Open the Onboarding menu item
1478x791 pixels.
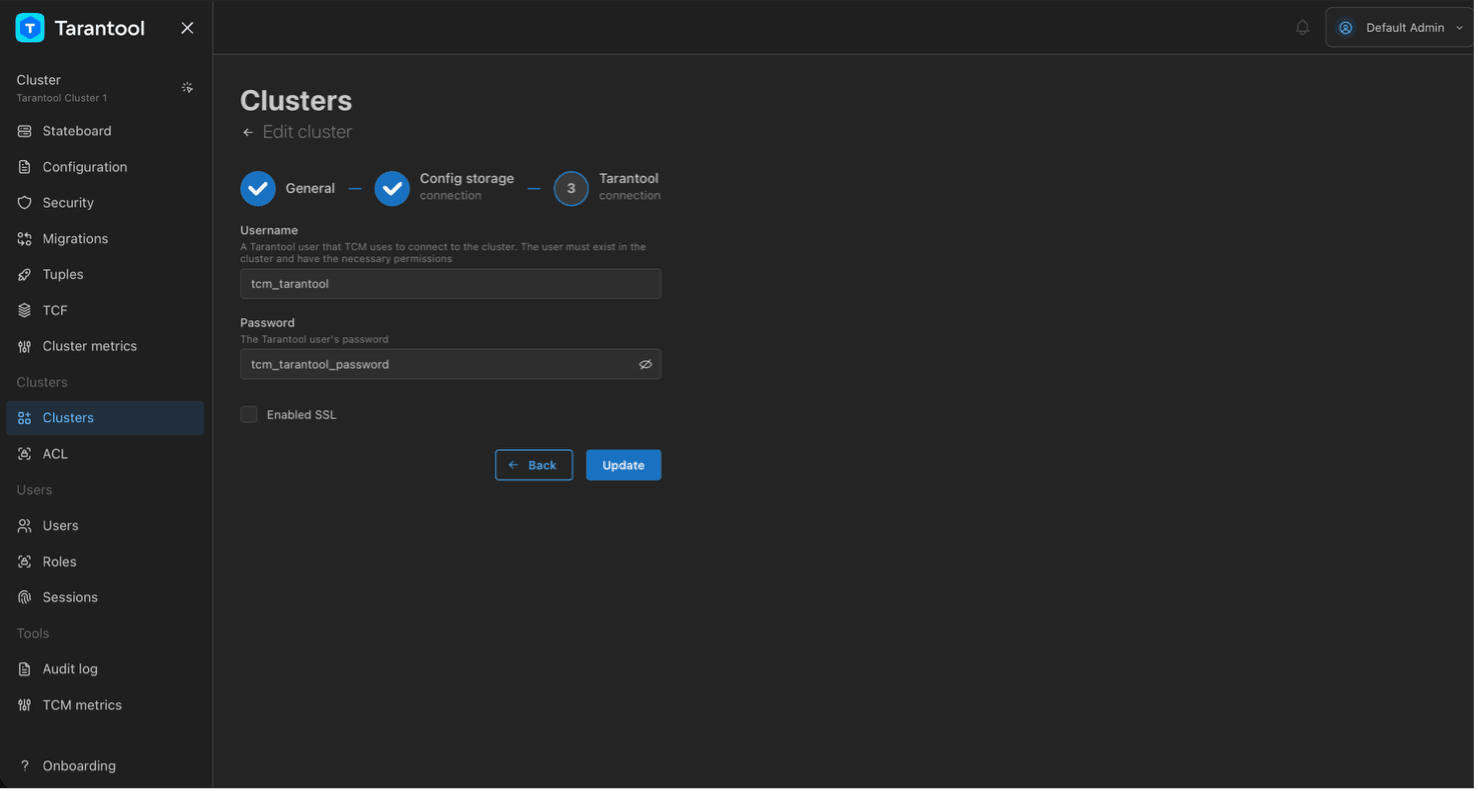tap(105, 768)
